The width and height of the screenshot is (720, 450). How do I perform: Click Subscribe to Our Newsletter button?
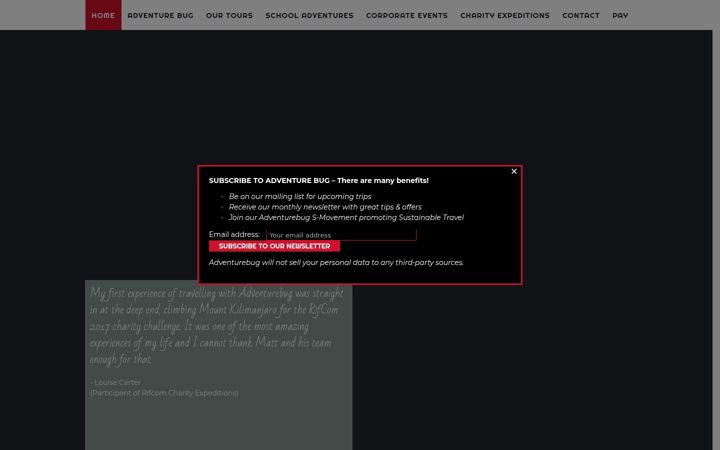[274, 246]
